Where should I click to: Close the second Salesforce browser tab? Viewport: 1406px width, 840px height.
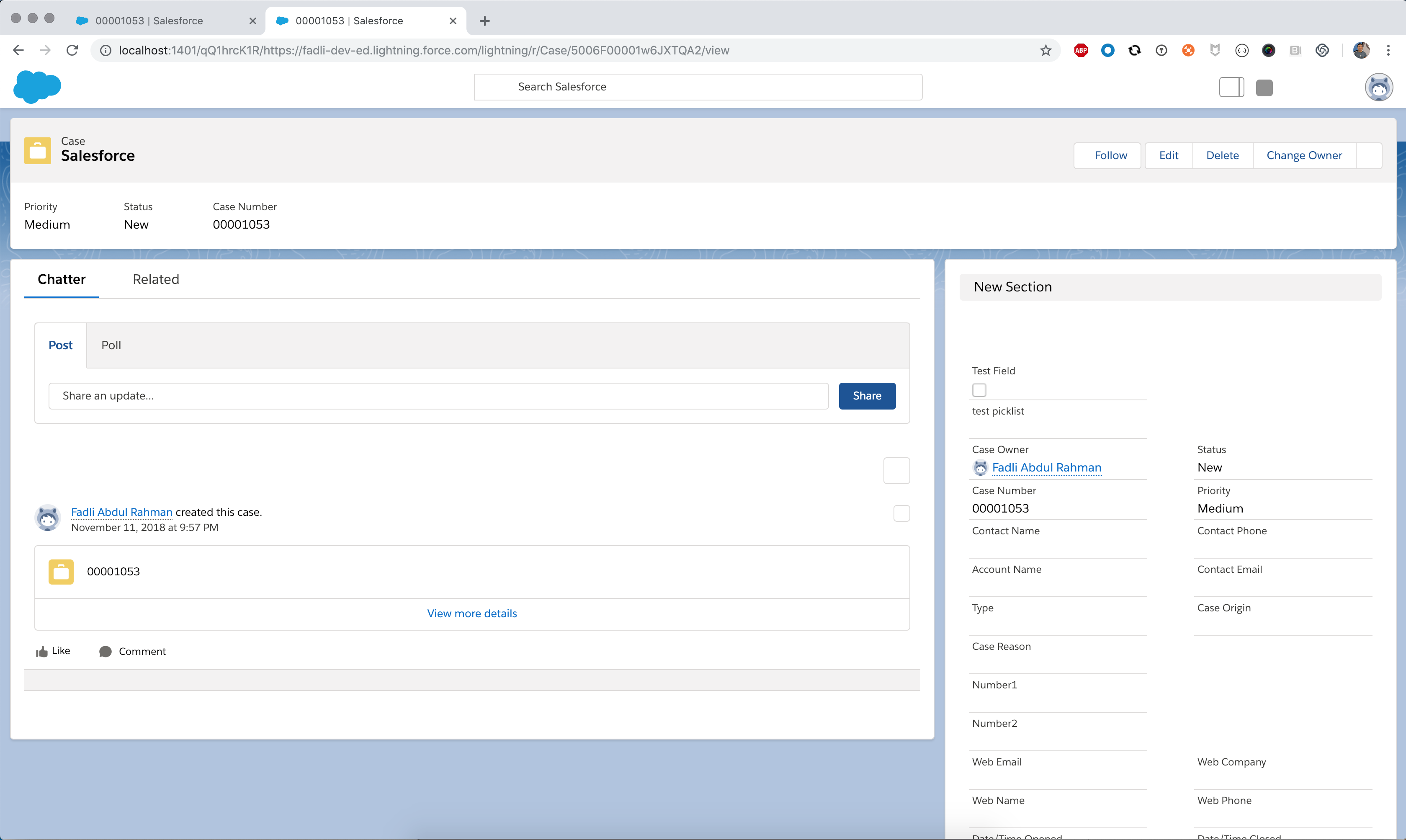pos(453,21)
